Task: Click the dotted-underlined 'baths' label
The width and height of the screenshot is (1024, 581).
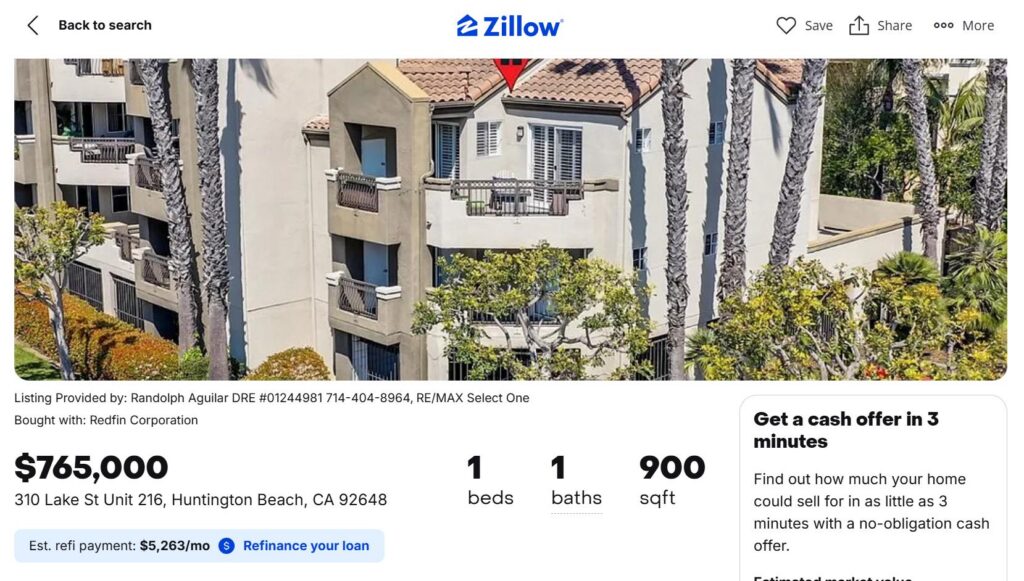Action: (576, 498)
